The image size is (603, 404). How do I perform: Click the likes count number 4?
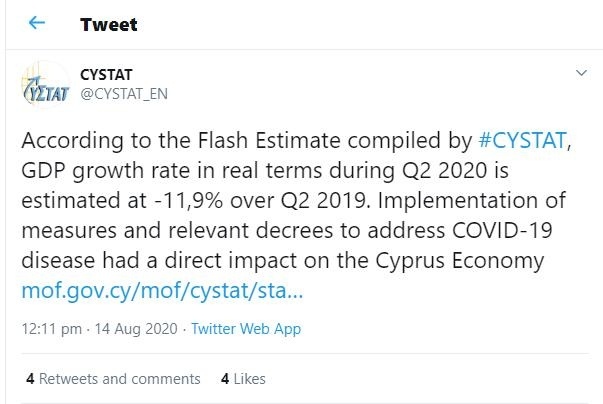[225, 379]
